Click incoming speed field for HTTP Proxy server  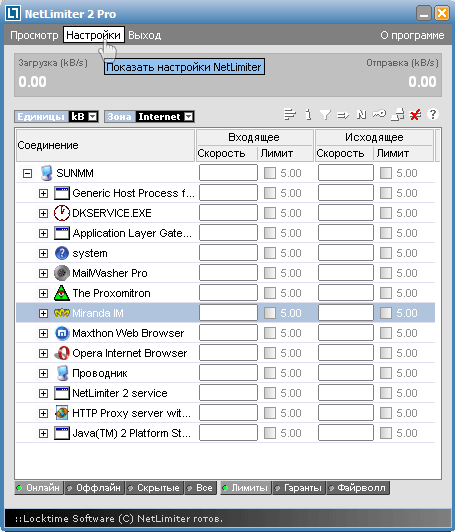pyautogui.click(x=228, y=413)
